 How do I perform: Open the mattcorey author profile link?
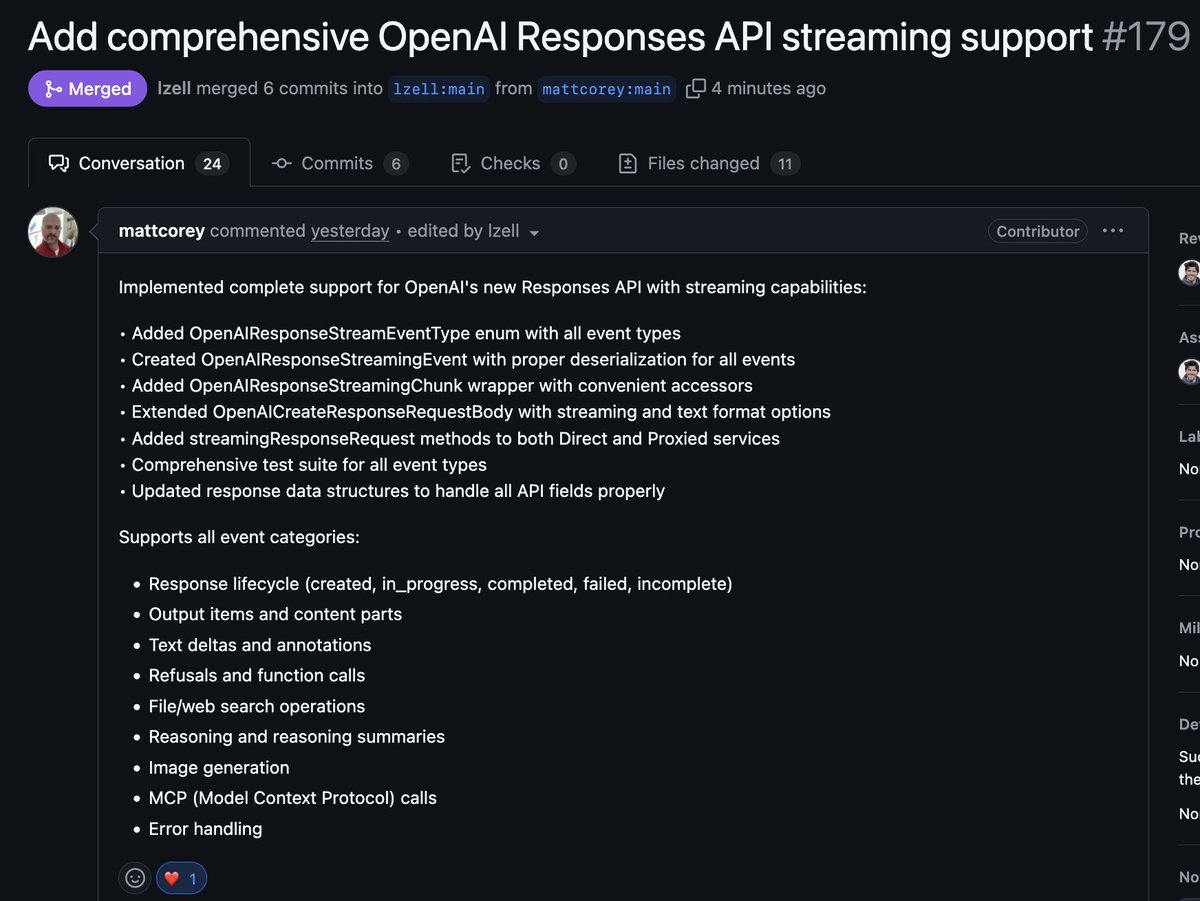[x=161, y=231]
